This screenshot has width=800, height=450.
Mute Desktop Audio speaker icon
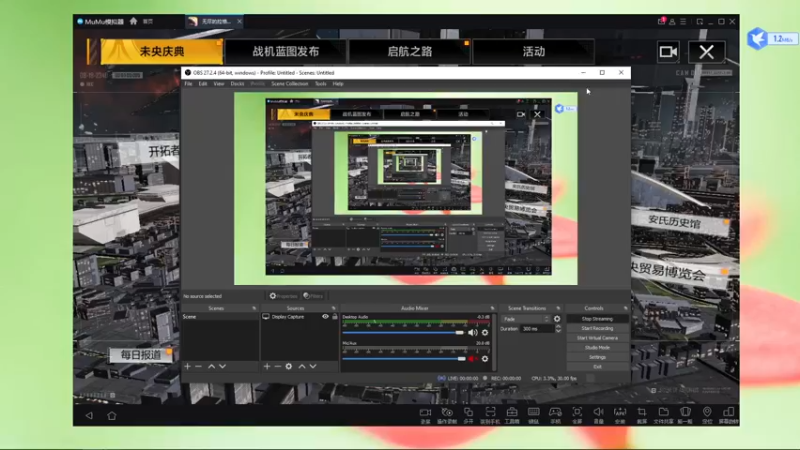tap(472, 333)
